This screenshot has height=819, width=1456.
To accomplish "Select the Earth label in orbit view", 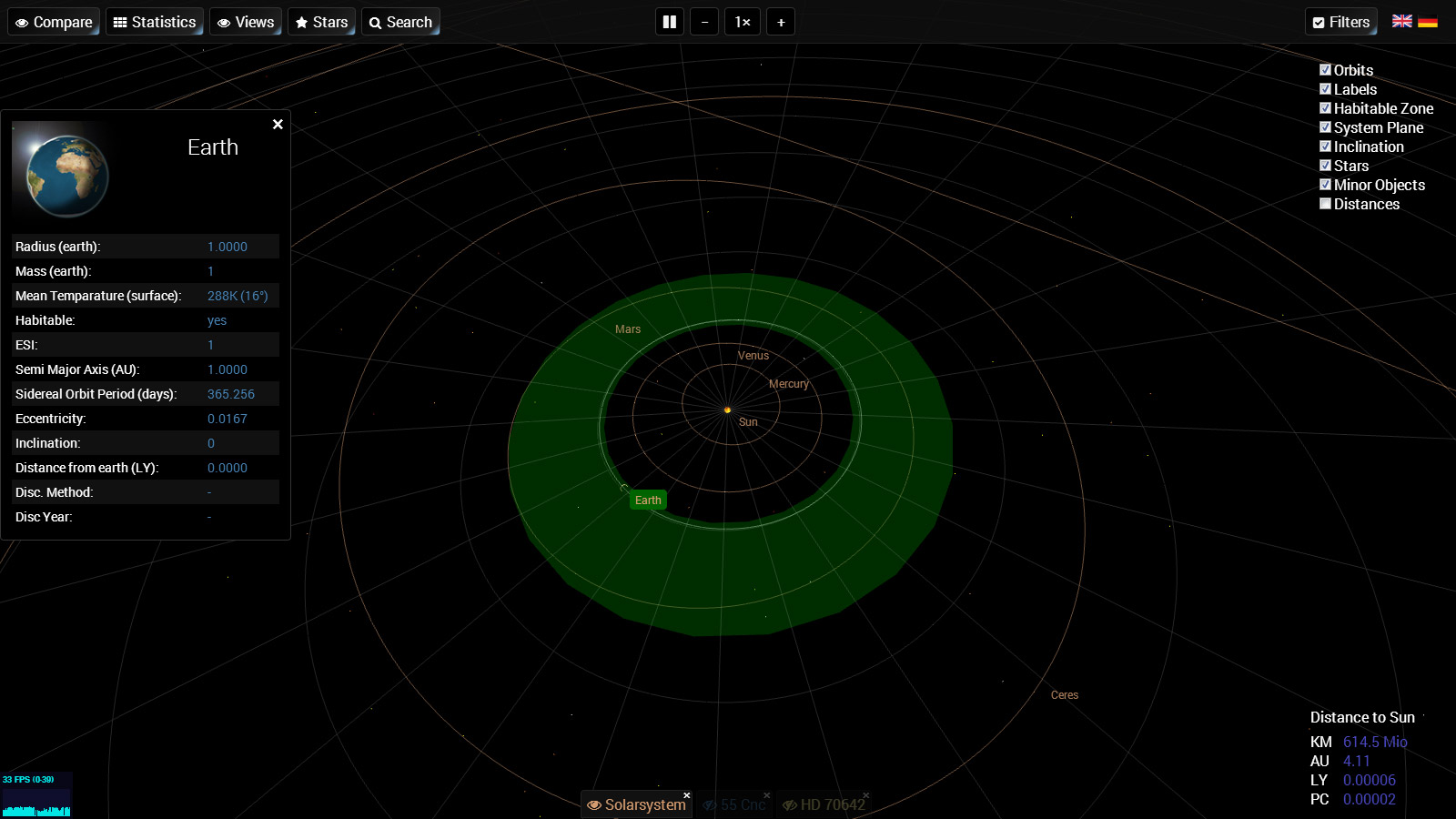I will [648, 500].
